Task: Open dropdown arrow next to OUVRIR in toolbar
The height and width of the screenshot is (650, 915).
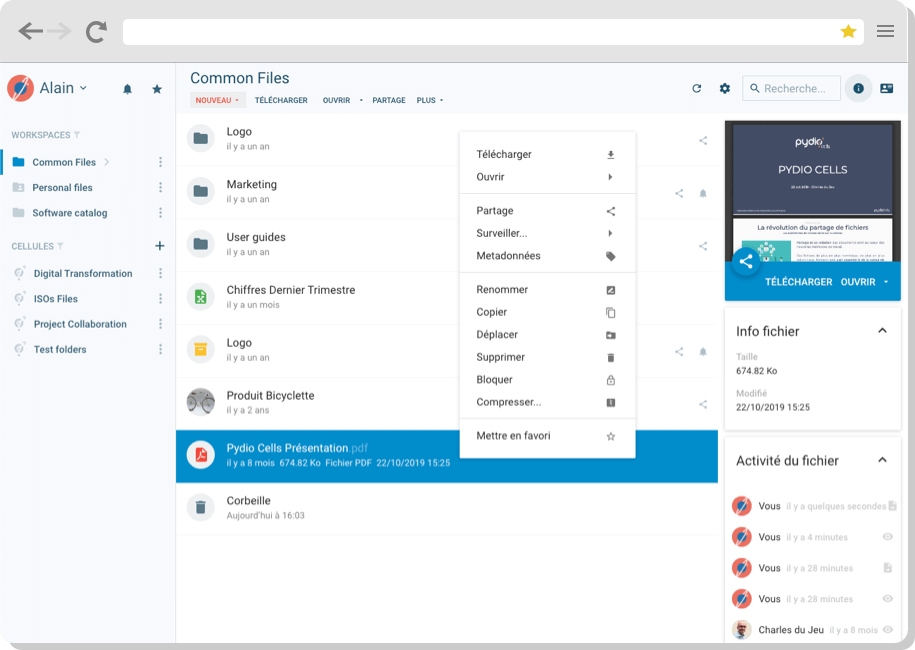Action: pos(361,100)
